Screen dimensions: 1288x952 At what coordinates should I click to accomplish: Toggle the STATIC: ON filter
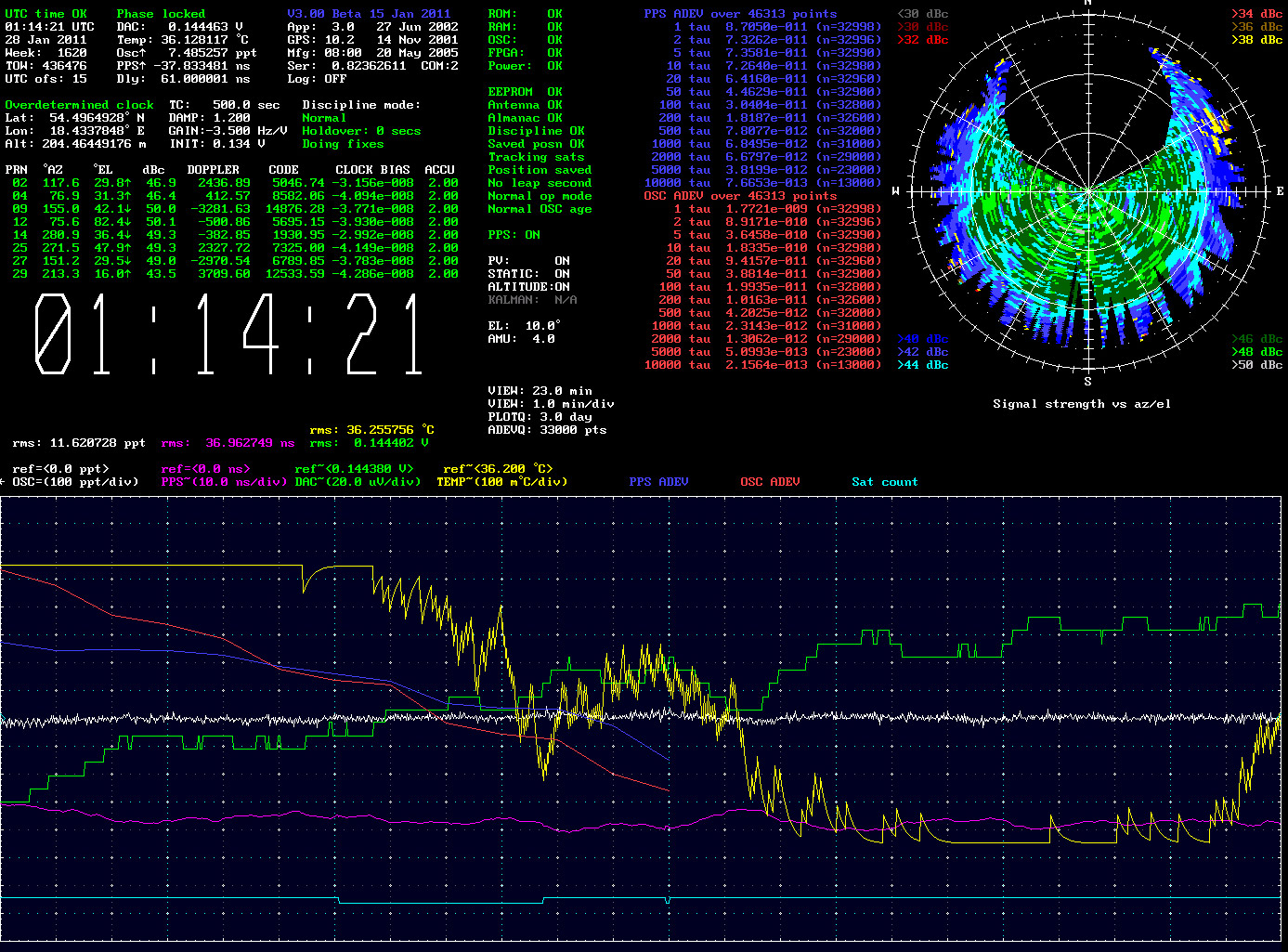click(x=528, y=274)
